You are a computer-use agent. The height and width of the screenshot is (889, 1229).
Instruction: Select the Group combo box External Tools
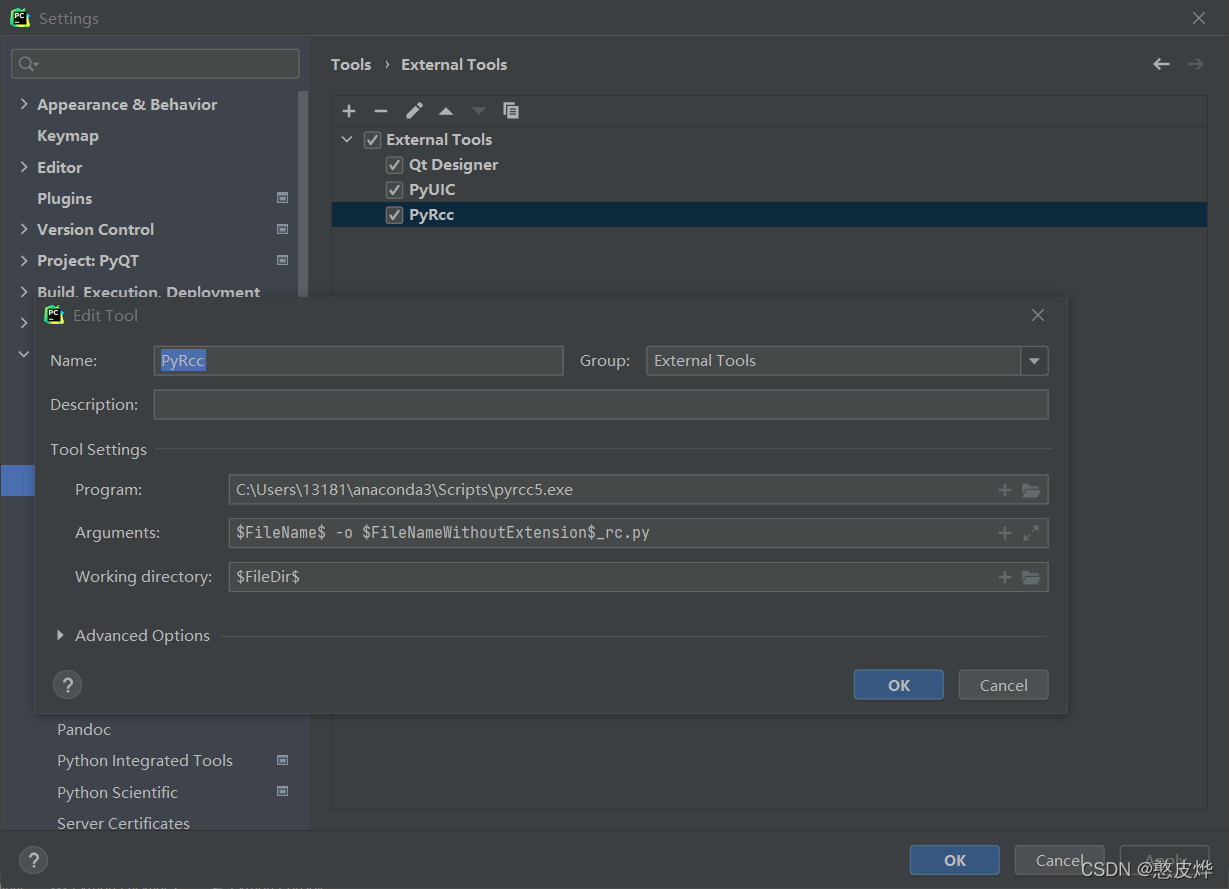click(847, 361)
